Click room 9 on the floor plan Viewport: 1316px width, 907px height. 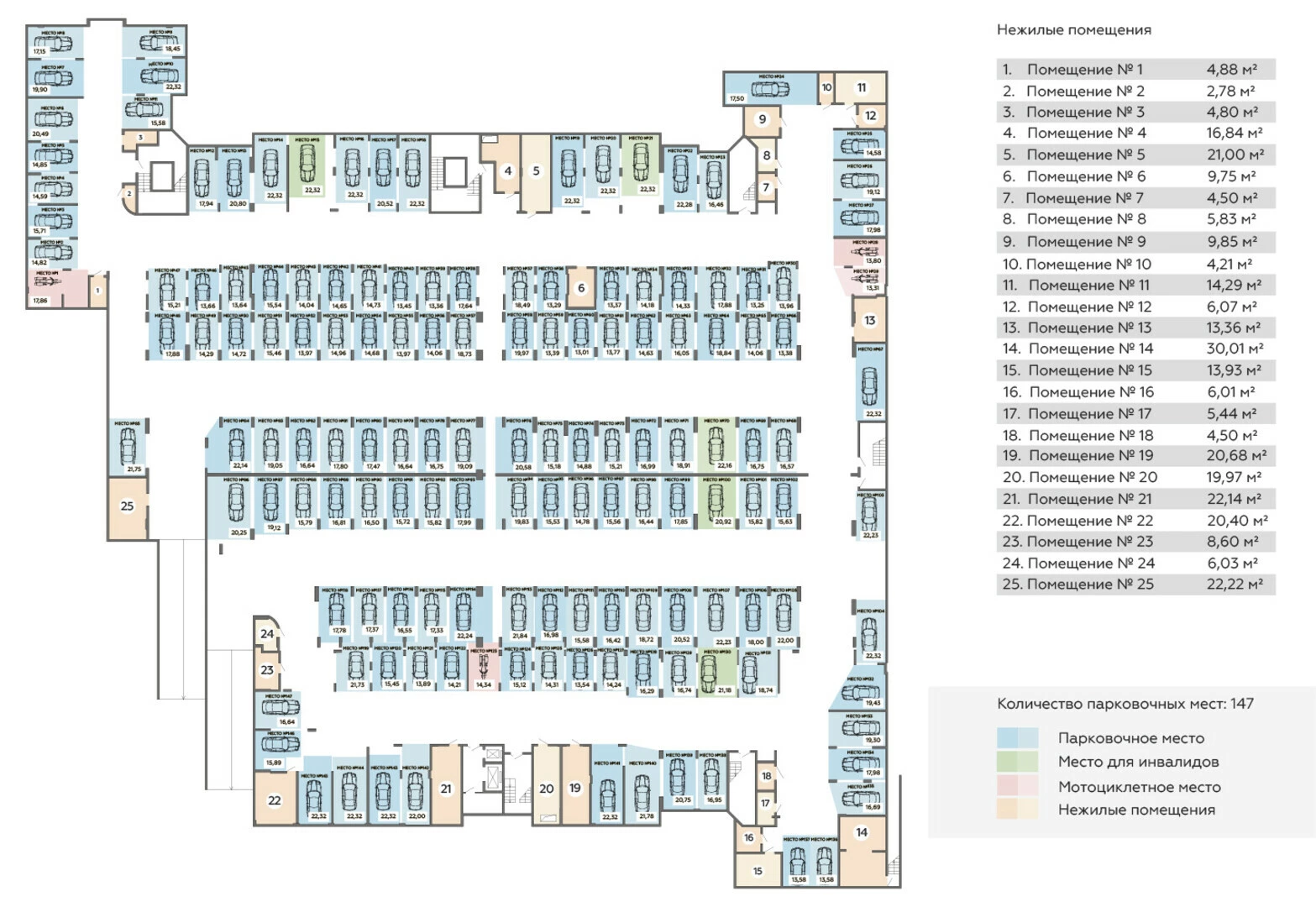click(762, 119)
